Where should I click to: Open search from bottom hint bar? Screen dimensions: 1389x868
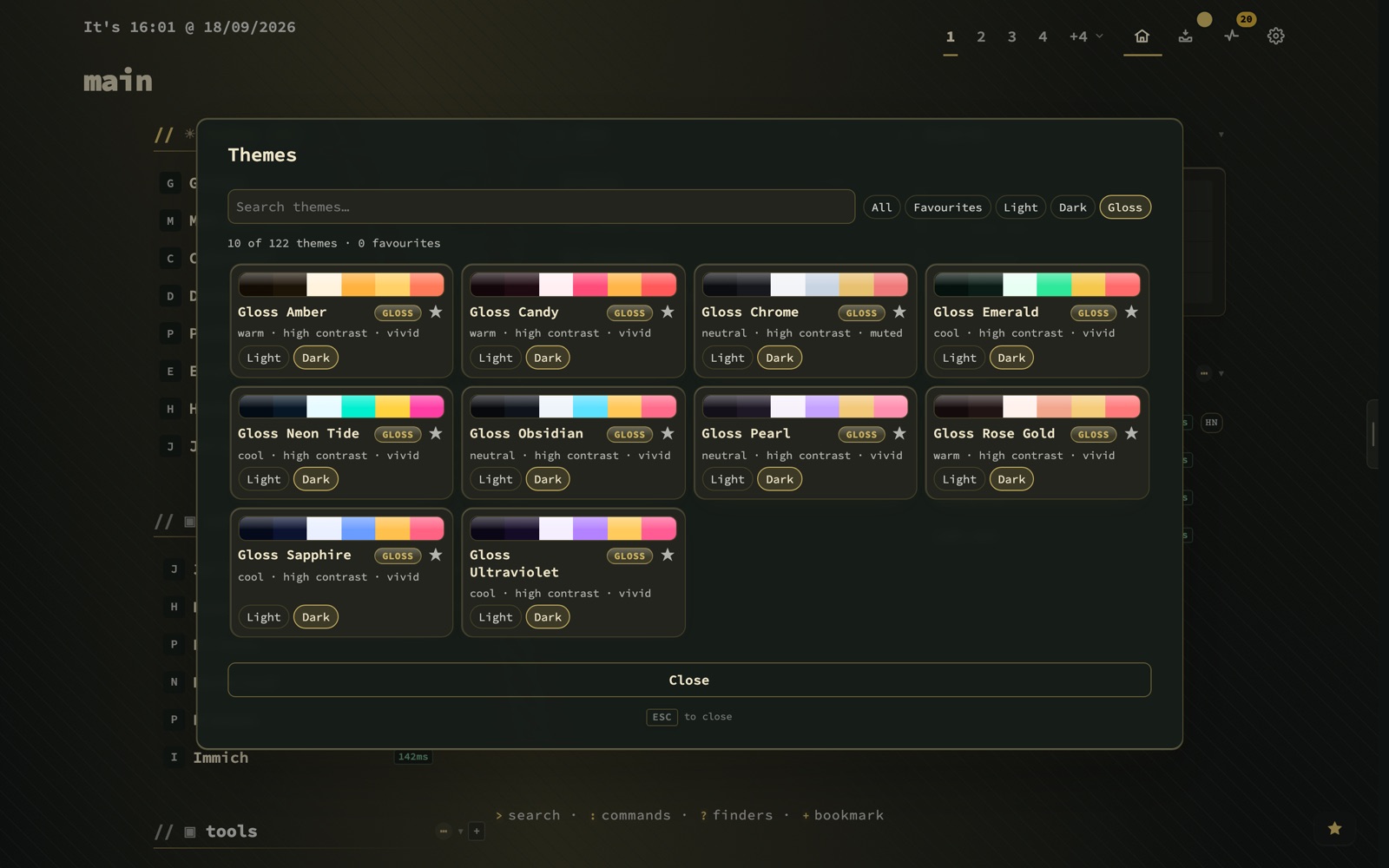[528, 815]
